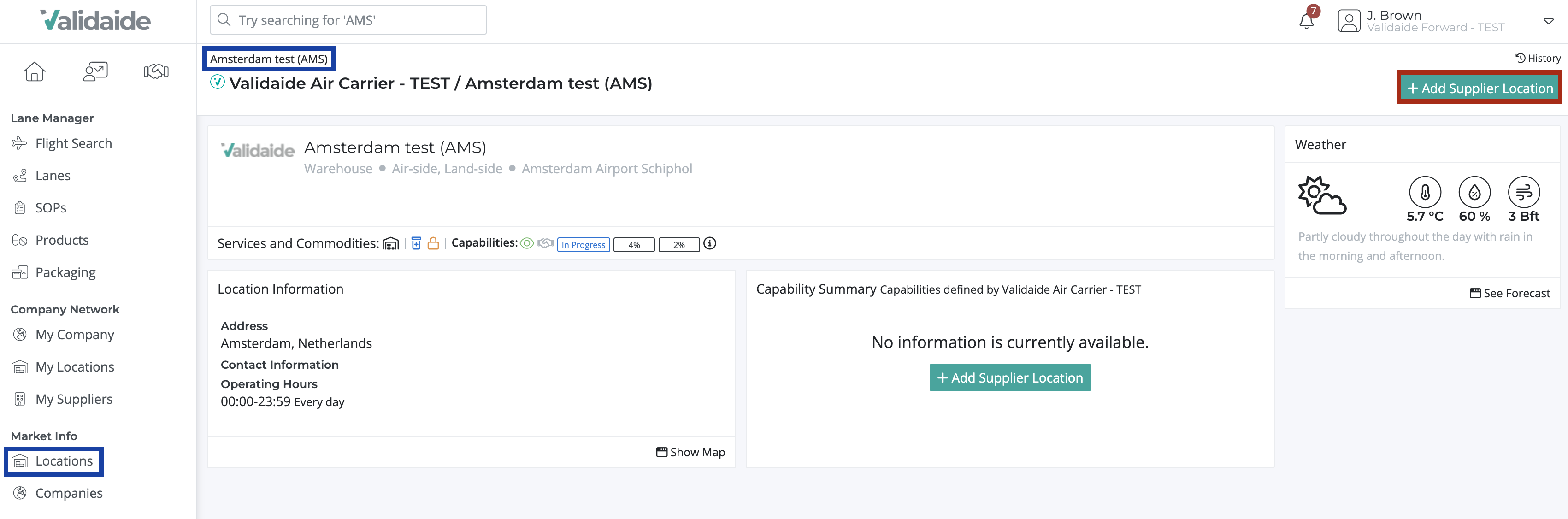Open Packaging in the sidebar
1568x519 pixels.
66,272
